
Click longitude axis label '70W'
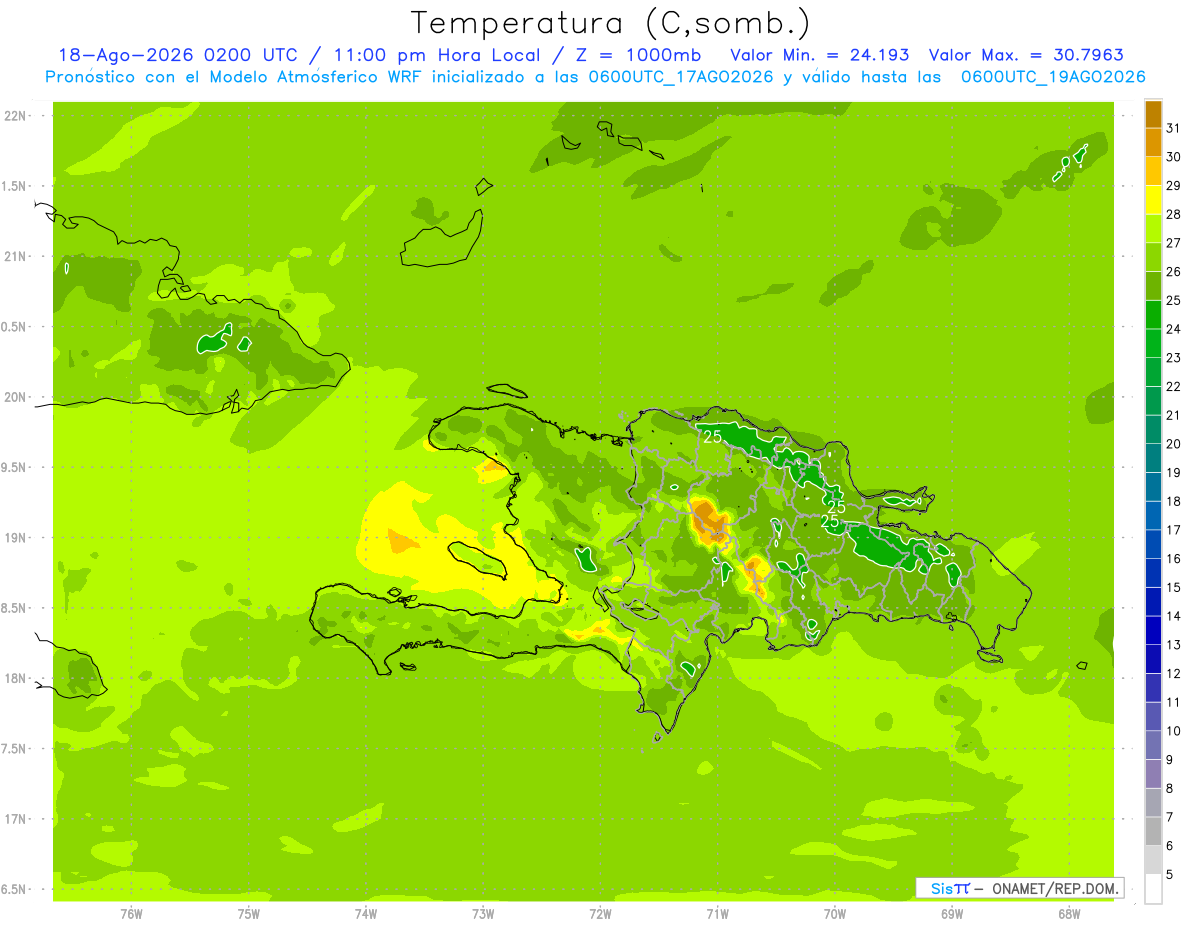pyautogui.click(x=835, y=914)
